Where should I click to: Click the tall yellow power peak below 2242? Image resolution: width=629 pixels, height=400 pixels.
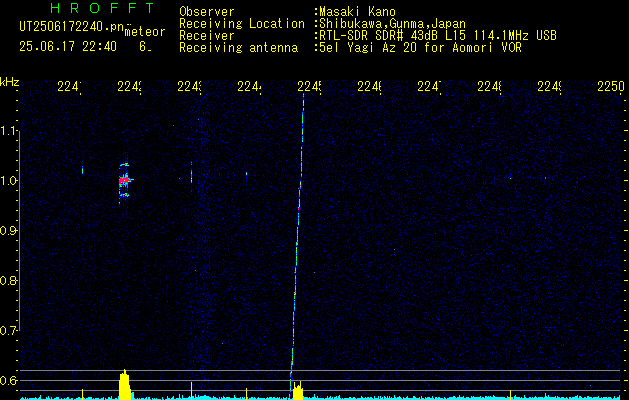point(125,384)
